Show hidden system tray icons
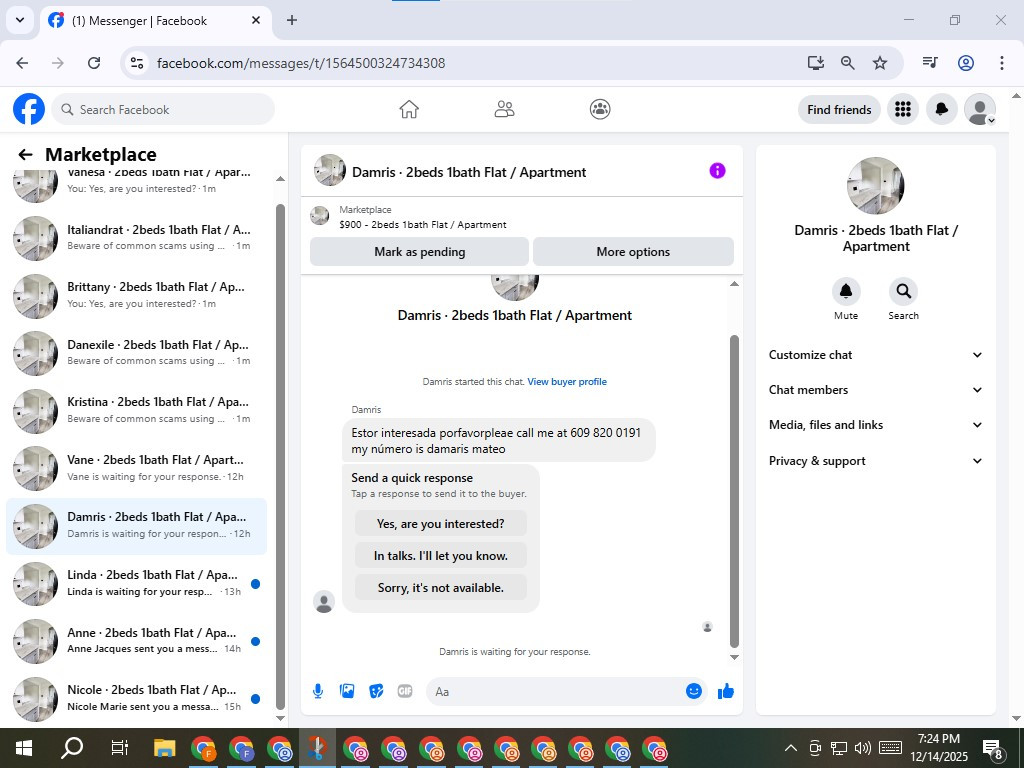The width and height of the screenshot is (1024, 768). pyautogui.click(x=790, y=748)
